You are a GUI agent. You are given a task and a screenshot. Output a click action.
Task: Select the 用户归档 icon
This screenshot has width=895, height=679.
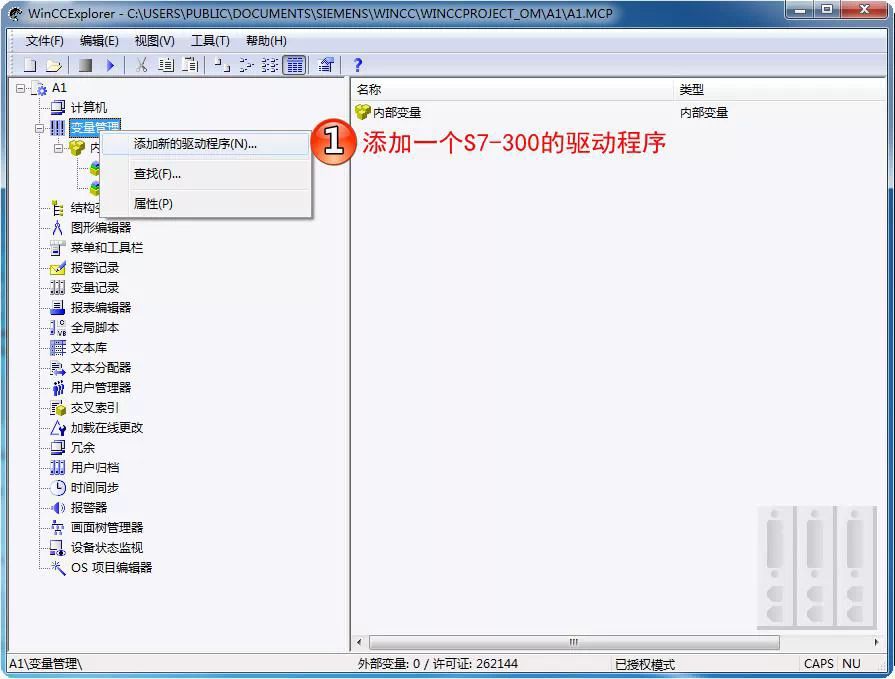[58, 468]
